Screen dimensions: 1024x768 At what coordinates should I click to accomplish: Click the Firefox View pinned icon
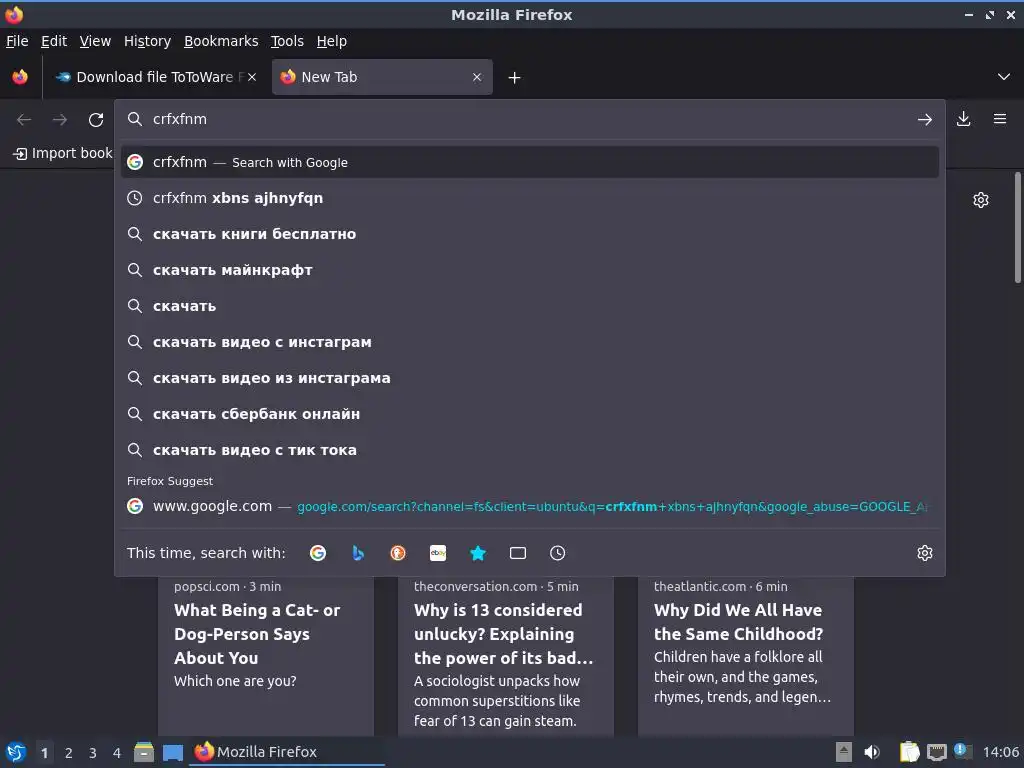coord(20,77)
